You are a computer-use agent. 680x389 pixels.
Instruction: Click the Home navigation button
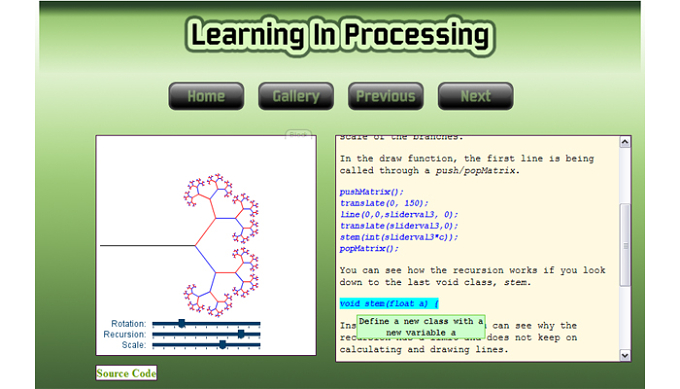pyautogui.click(x=206, y=96)
